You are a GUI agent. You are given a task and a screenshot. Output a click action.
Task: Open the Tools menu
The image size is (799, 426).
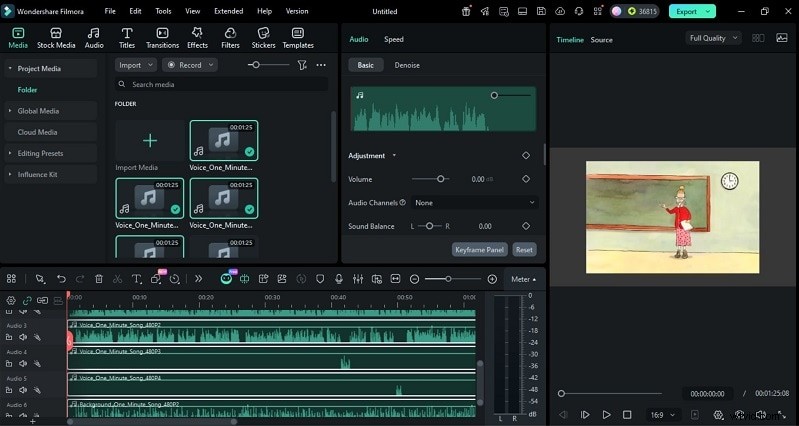pyautogui.click(x=163, y=11)
